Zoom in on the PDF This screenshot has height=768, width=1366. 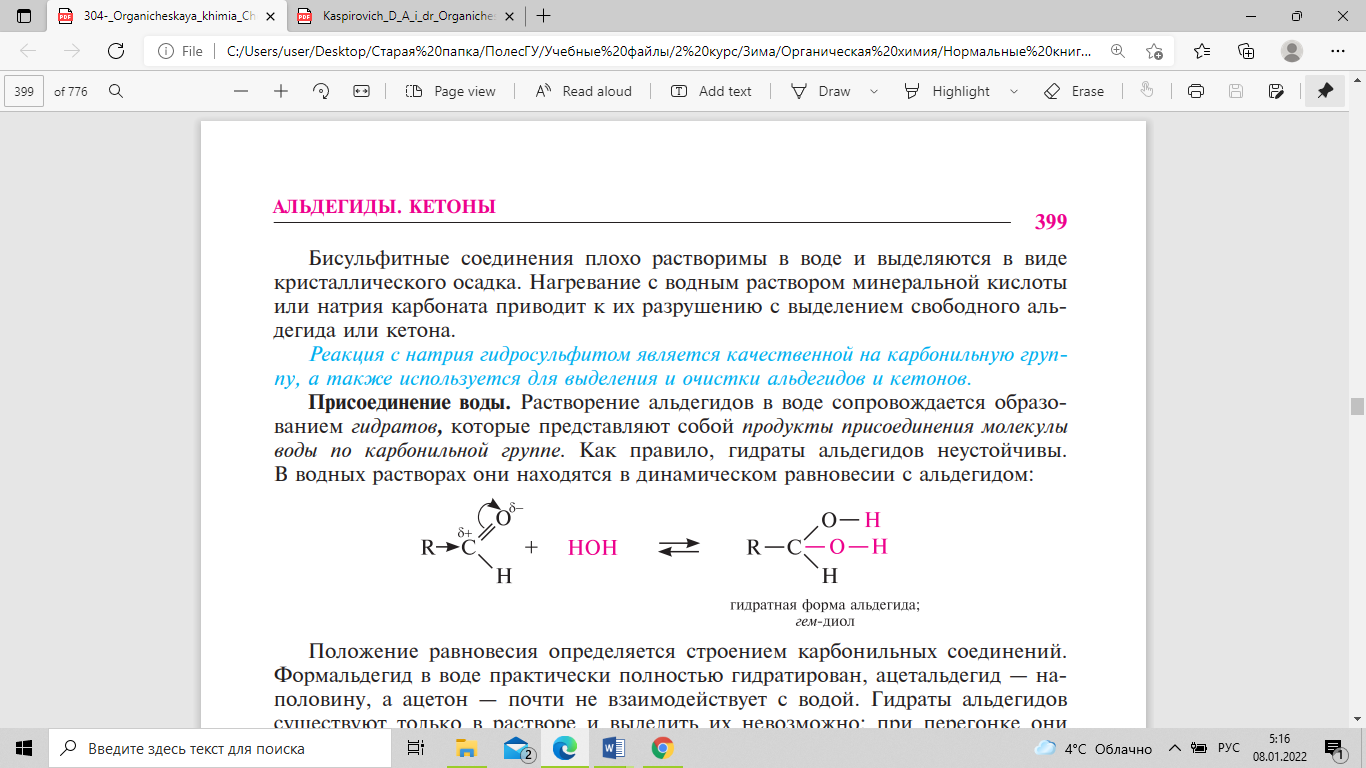click(281, 91)
